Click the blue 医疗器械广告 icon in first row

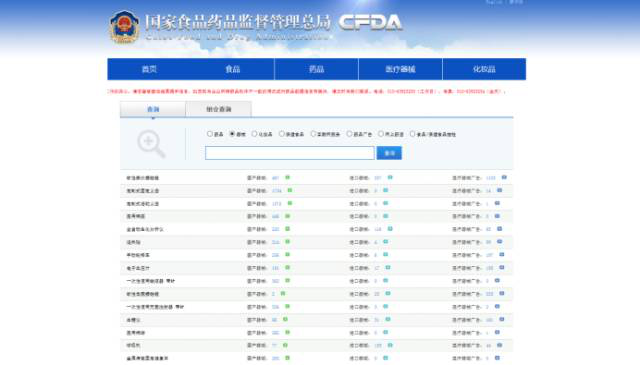pos(504,178)
